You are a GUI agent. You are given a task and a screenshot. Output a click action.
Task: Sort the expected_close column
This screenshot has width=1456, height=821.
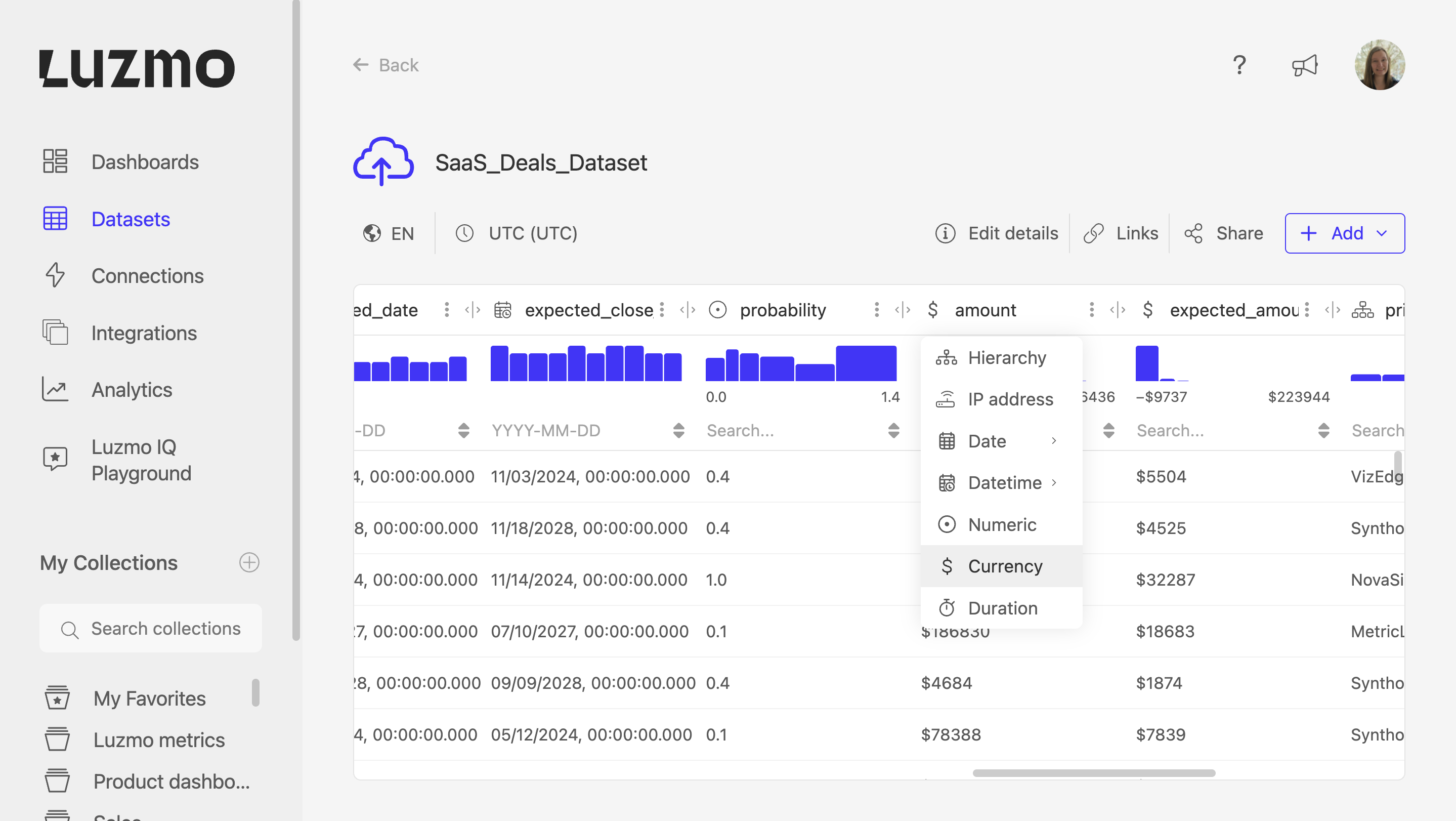tap(679, 430)
